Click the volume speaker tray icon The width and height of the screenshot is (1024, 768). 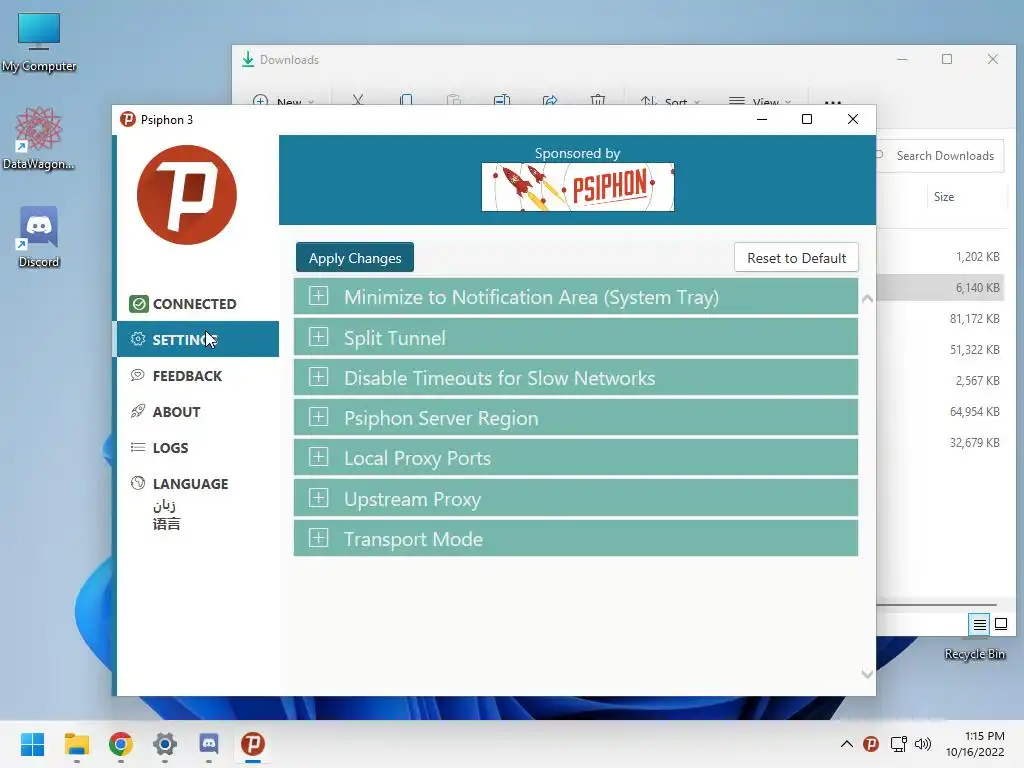pos(923,744)
